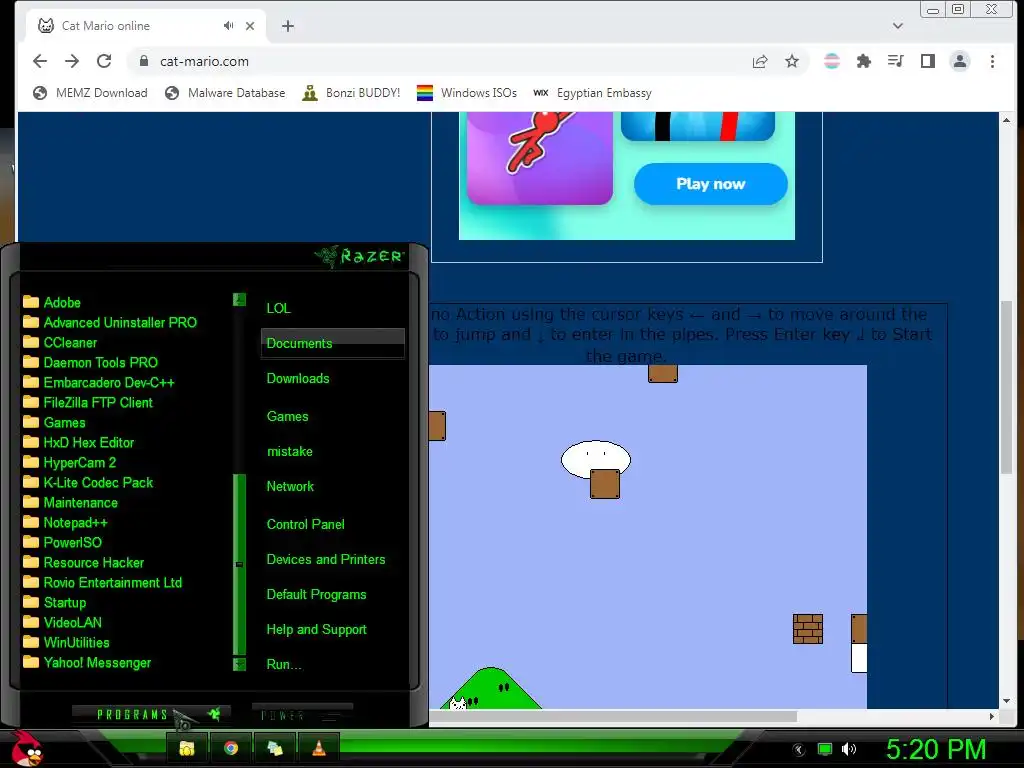Bookmark this page with the star icon
Image resolution: width=1024 pixels, height=768 pixels.
coord(792,61)
